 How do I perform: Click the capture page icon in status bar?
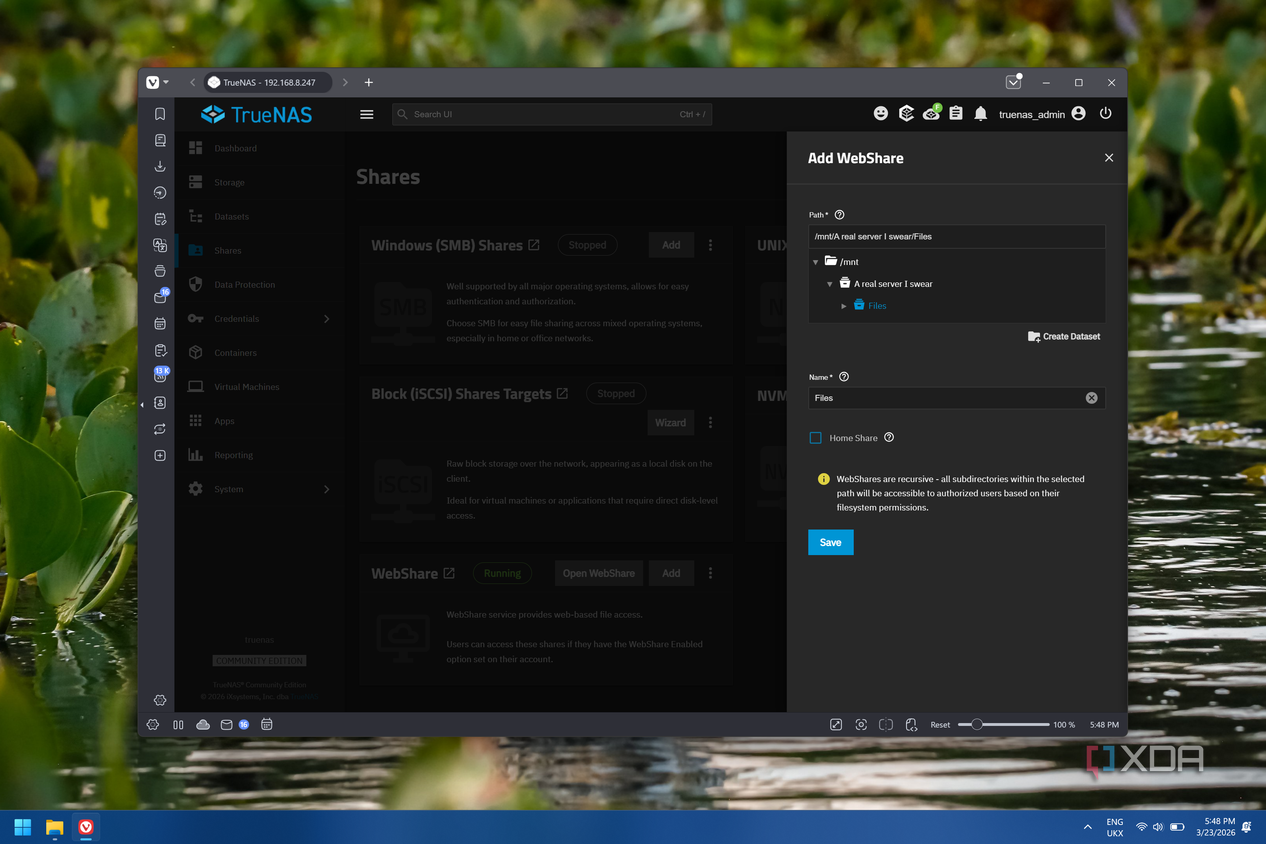pos(861,725)
